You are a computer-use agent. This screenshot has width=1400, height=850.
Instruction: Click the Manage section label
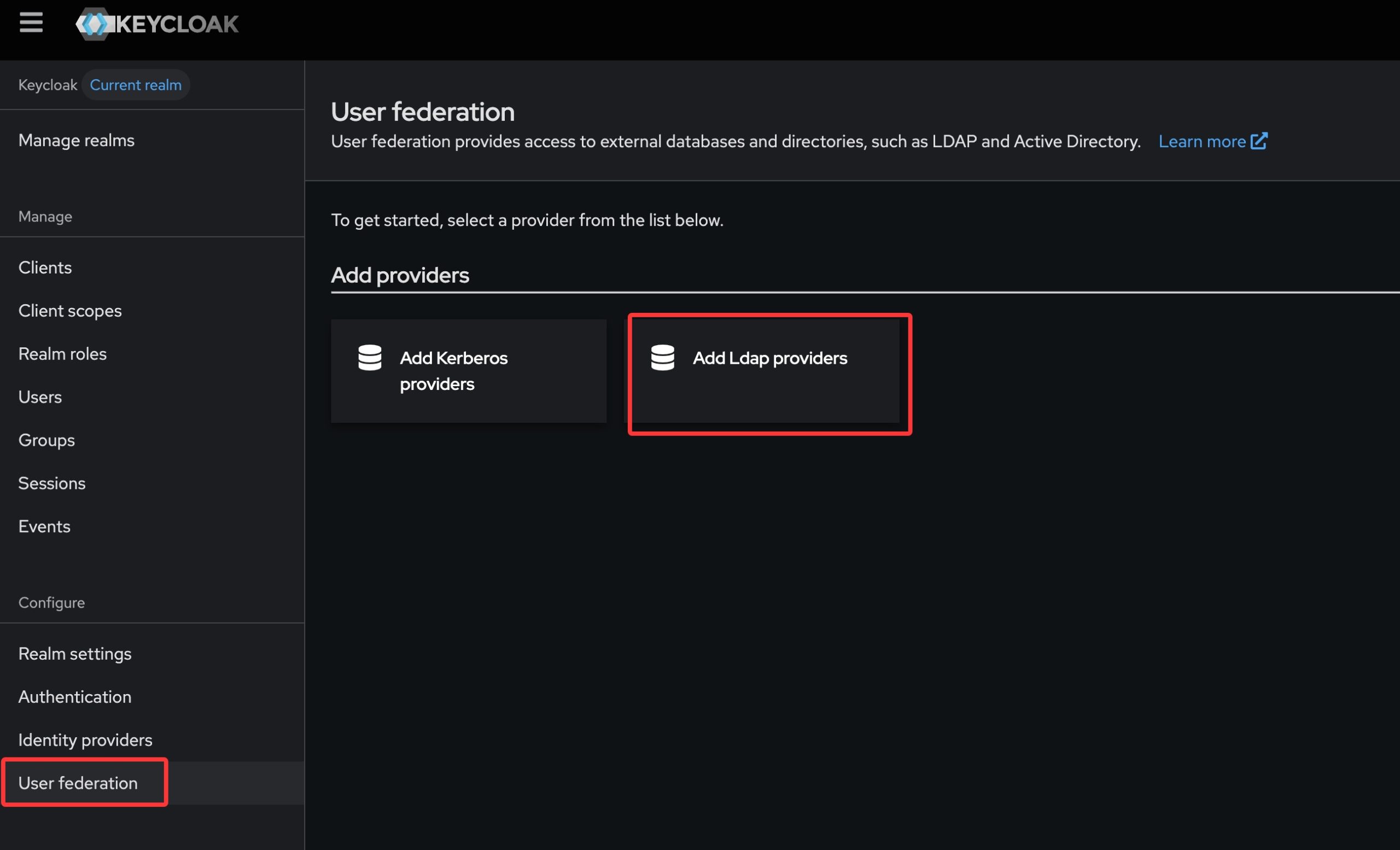[x=45, y=217]
